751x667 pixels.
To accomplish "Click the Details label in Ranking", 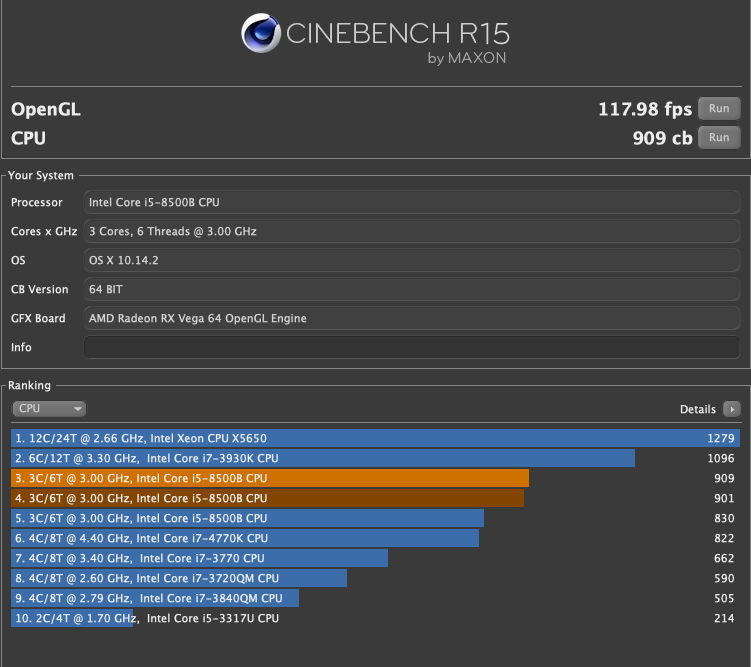I will [698, 409].
